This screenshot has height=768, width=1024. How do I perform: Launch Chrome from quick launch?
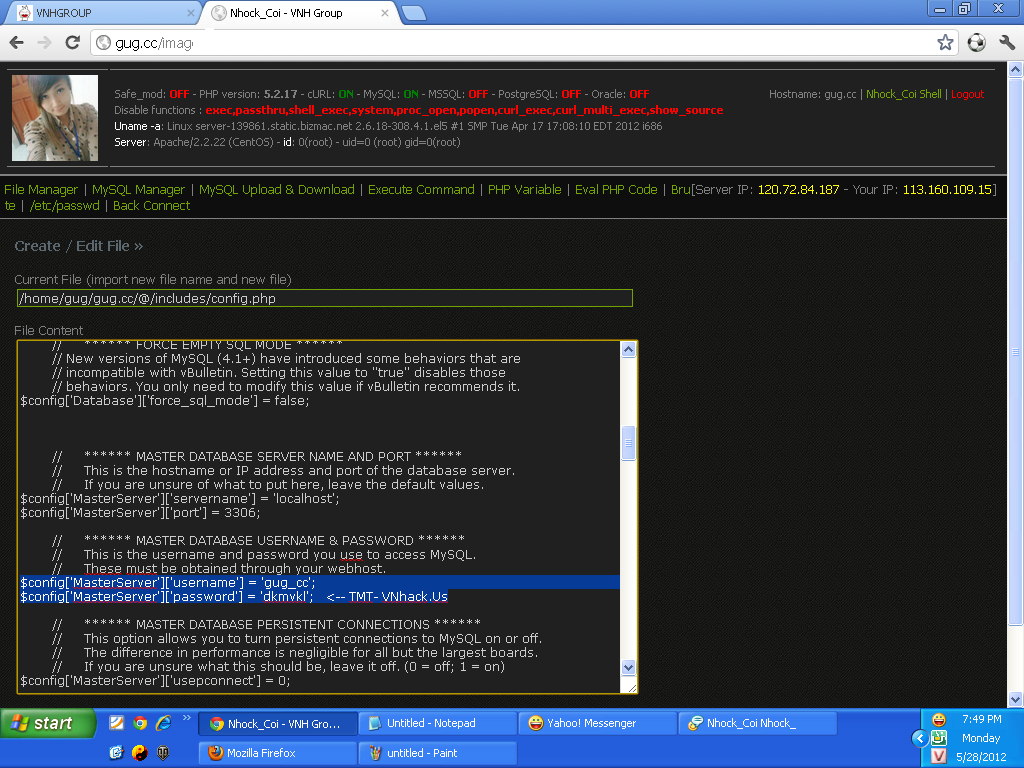click(140, 723)
